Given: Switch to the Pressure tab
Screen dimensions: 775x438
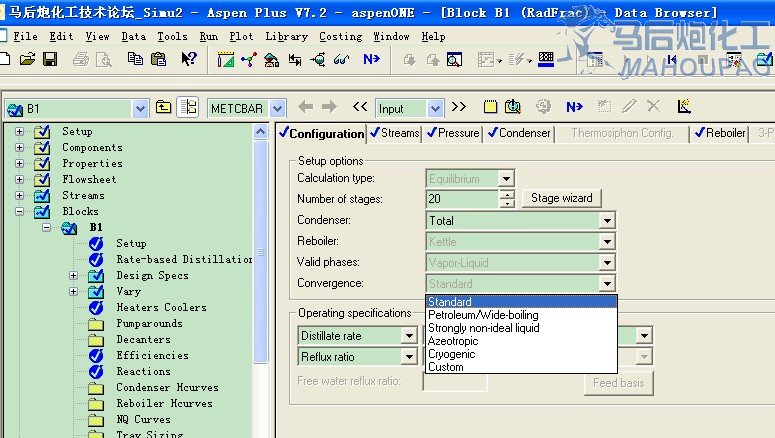Looking at the screenshot, I should pyautogui.click(x=453, y=133).
